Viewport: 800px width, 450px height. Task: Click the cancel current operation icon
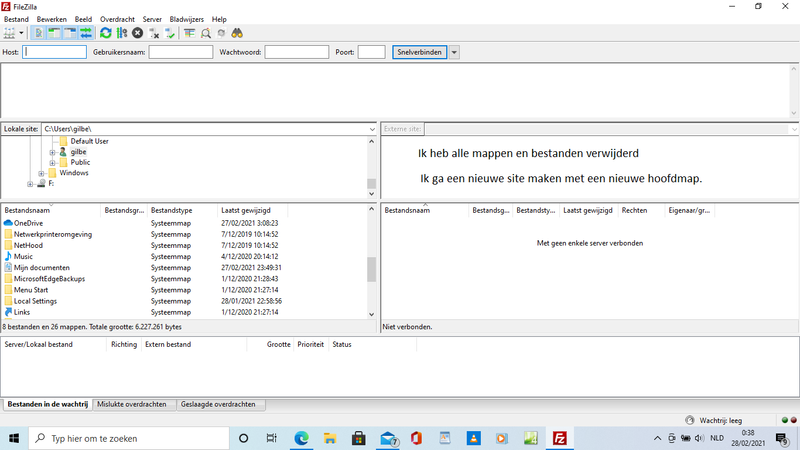click(x=138, y=33)
